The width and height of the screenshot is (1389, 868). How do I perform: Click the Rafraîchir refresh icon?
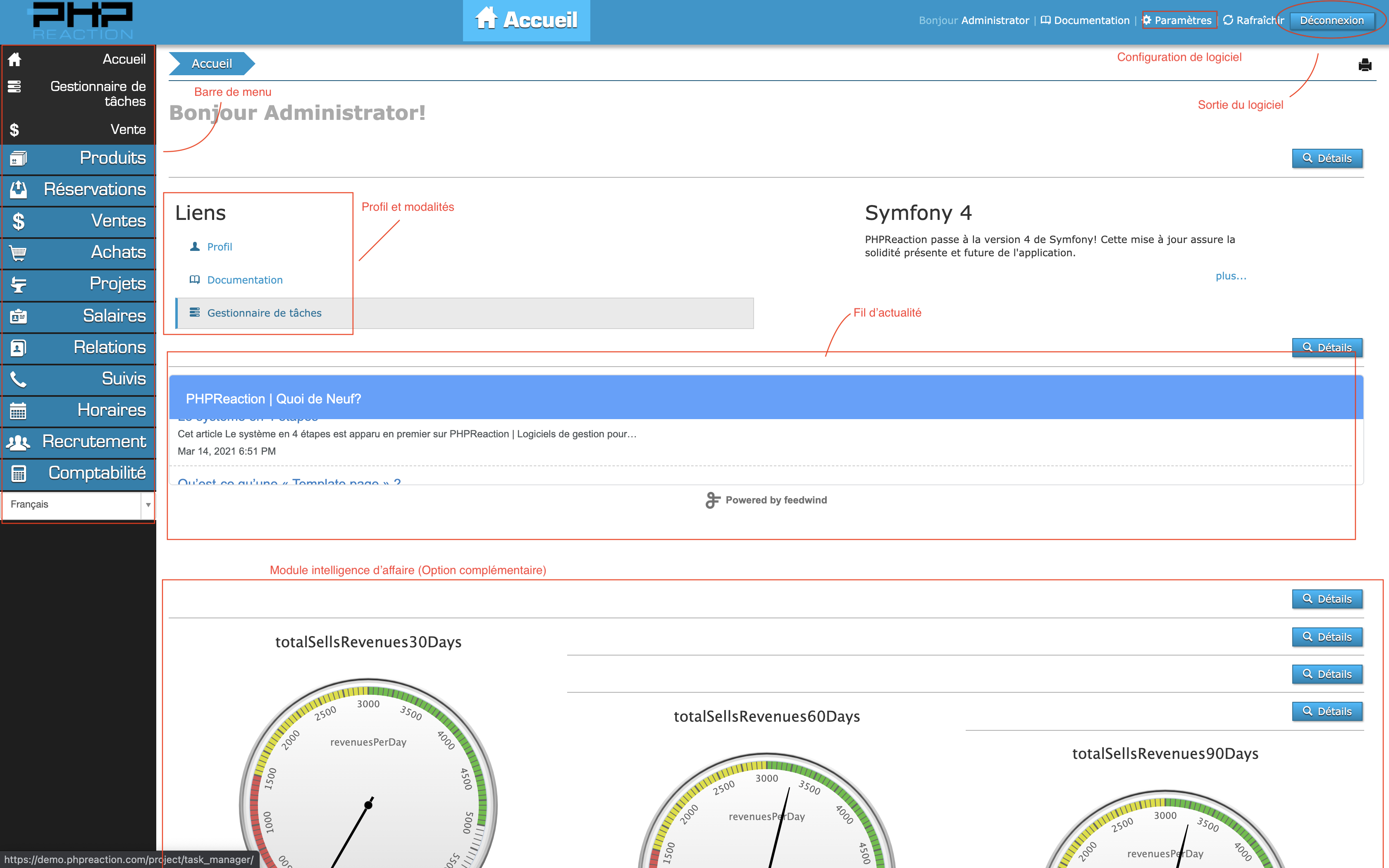[x=1228, y=20]
